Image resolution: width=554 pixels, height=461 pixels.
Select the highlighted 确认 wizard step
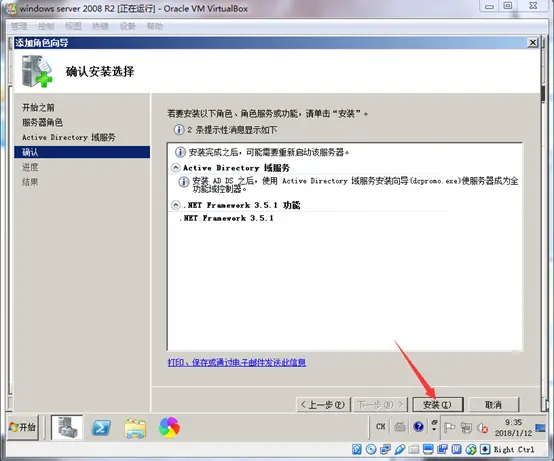click(82, 152)
